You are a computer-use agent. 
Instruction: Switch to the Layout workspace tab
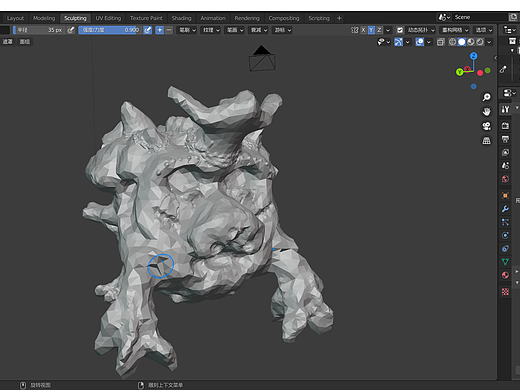tap(15, 18)
